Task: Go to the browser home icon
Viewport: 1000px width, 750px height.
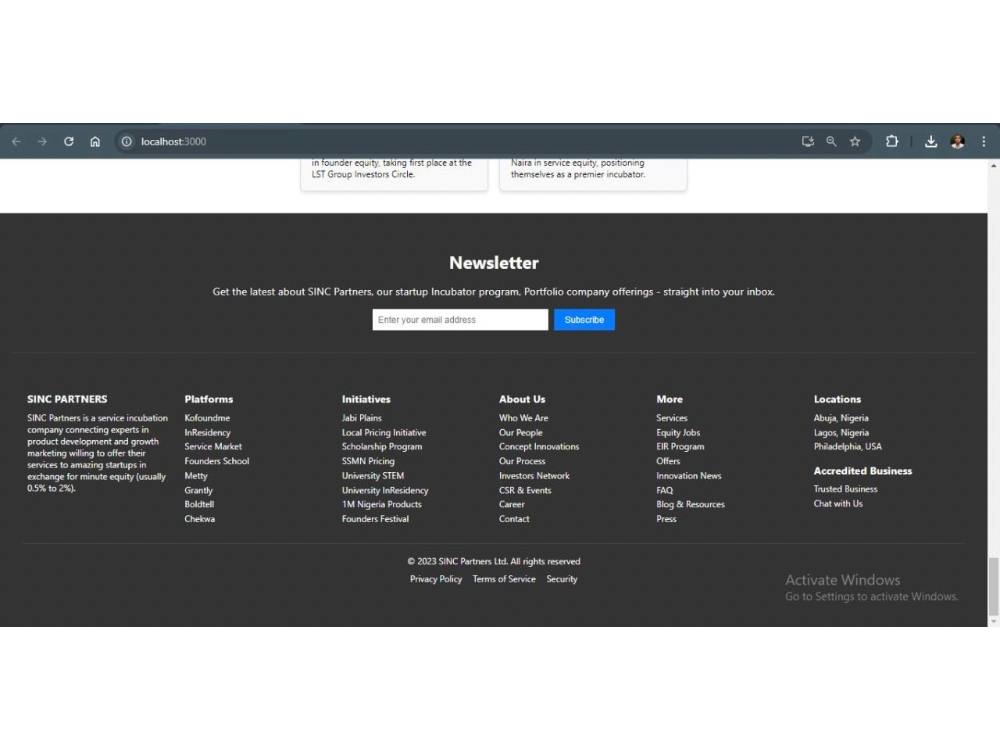Action: tap(95, 142)
